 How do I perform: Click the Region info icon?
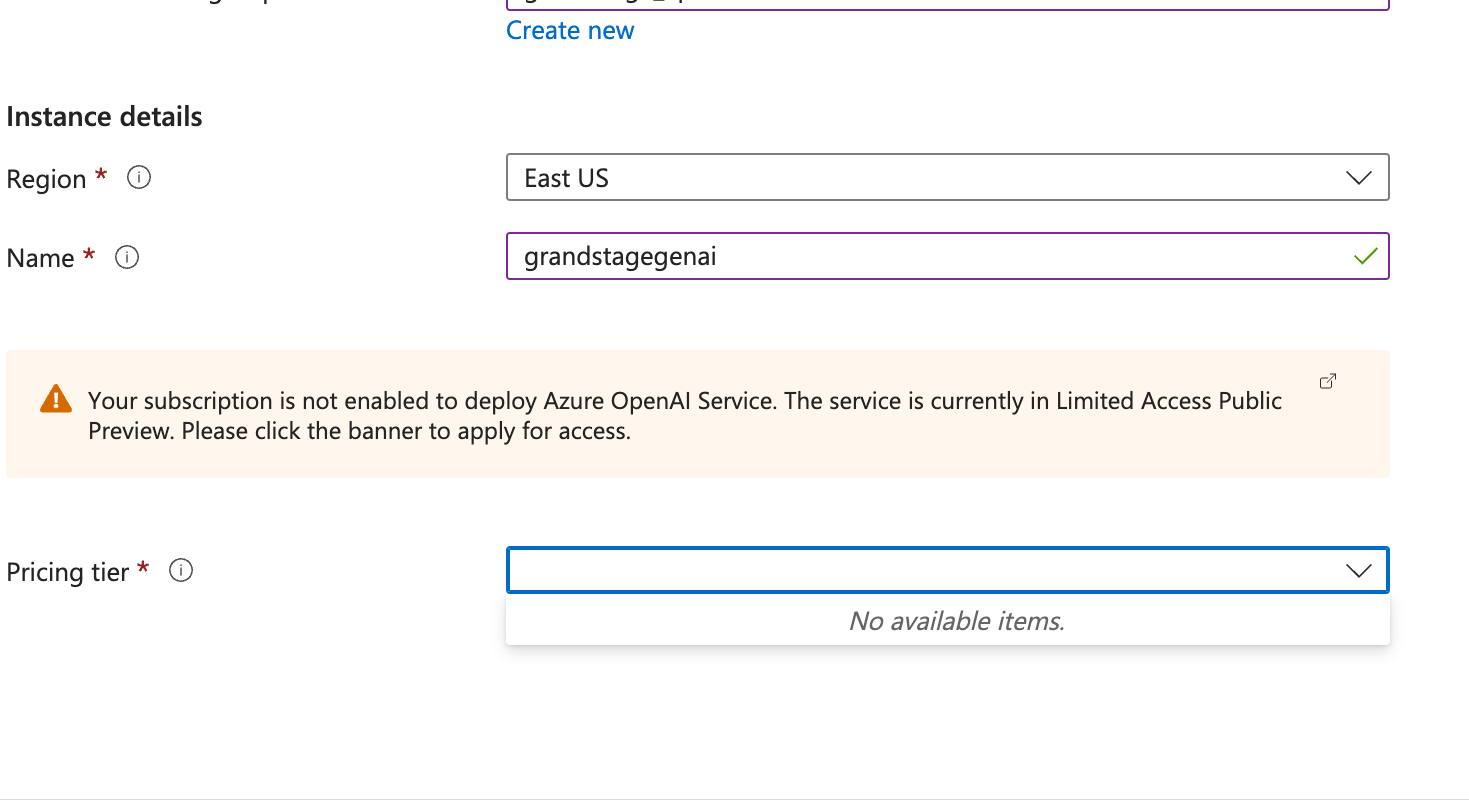[139, 178]
